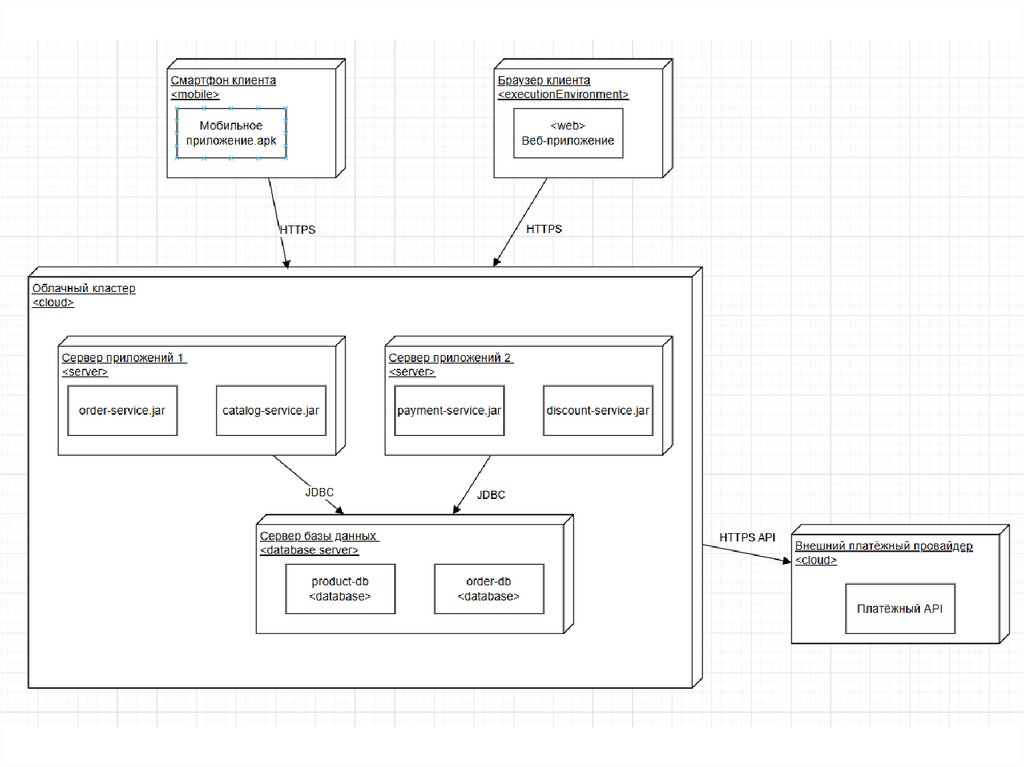Select the catalog-service.jar artifact
1024x767 pixels.
271,411
